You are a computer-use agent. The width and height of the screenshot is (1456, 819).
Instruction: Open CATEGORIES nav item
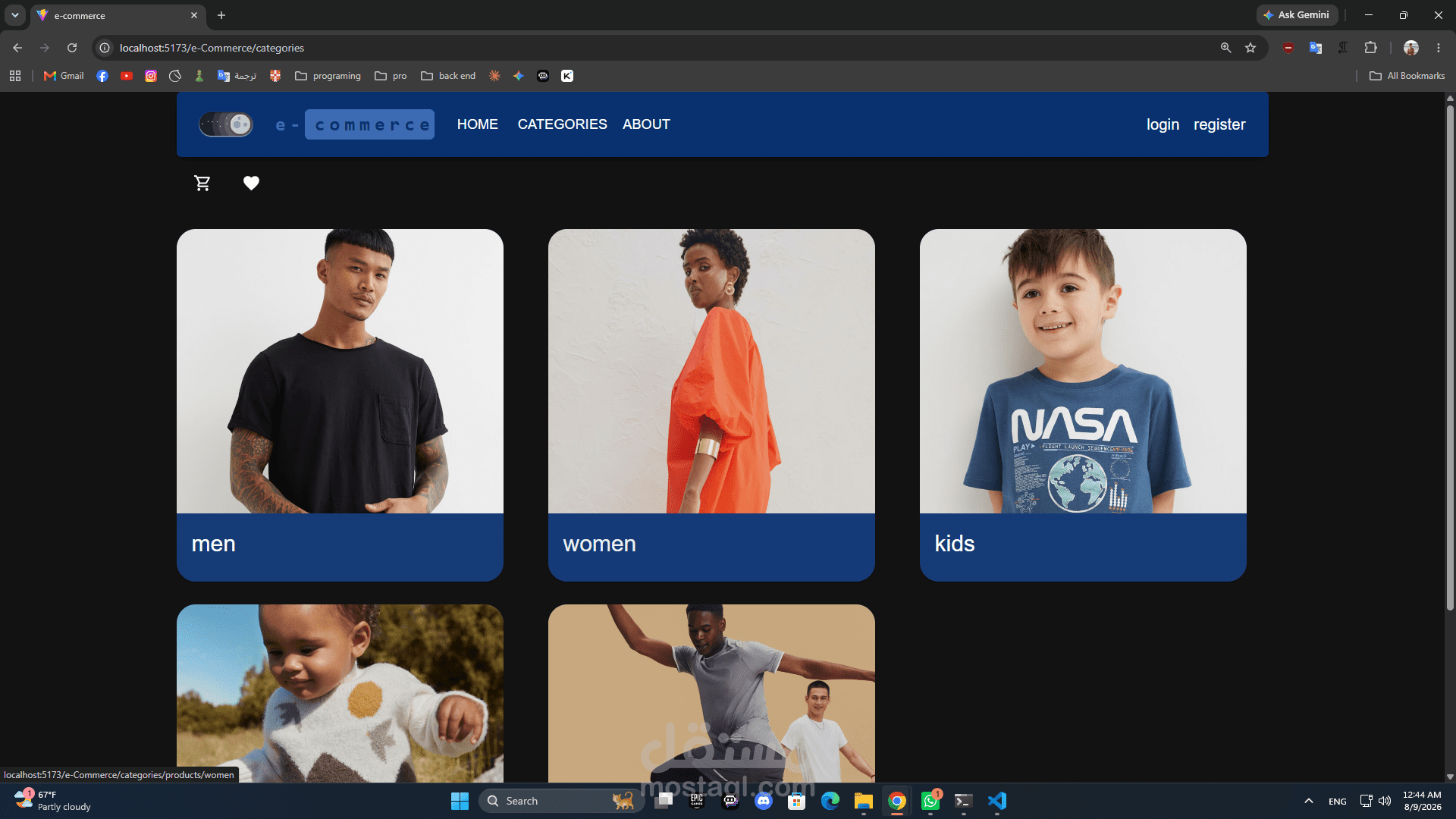click(562, 124)
